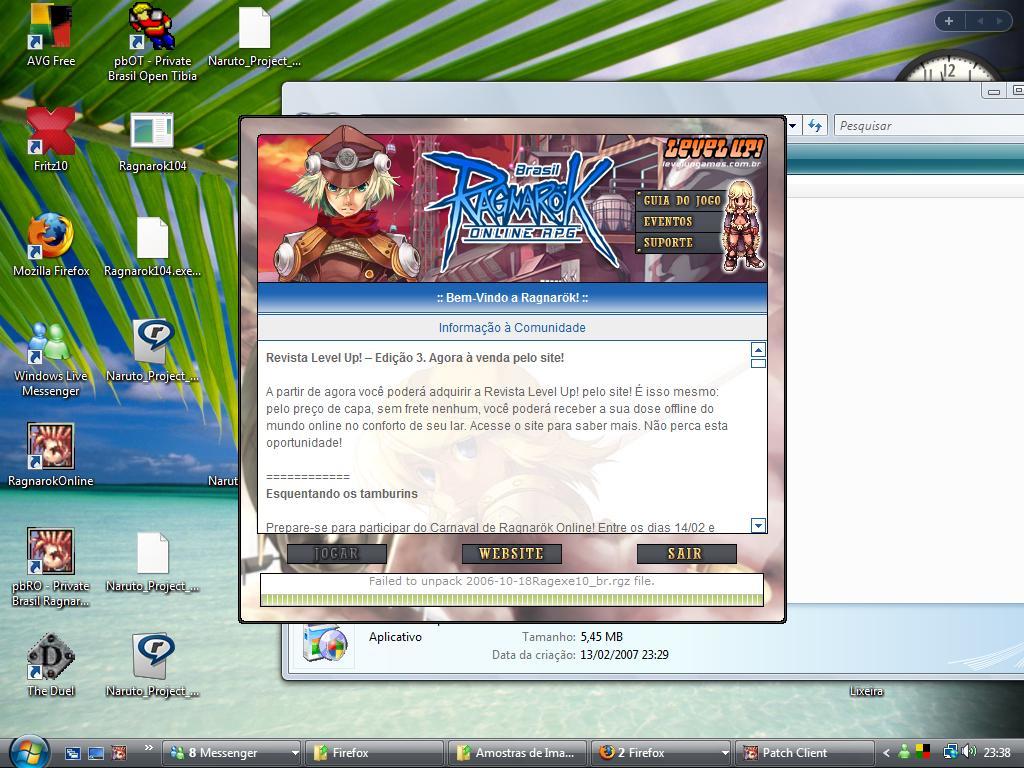The image size is (1024, 768).
Task: Click the Messenger status tray icon
Action: pos(904,752)
